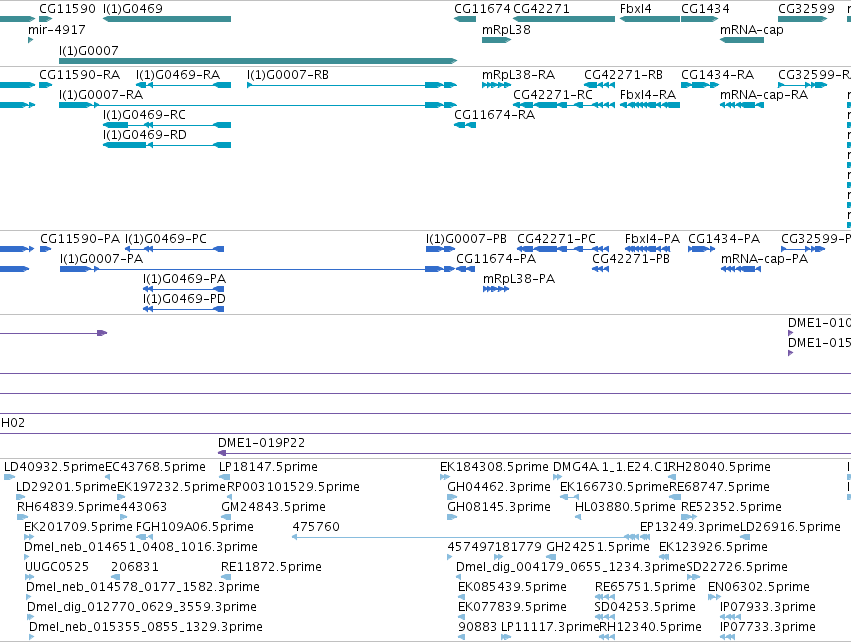Screen dimensions: 851x642
Task: Click the CG11674 gene label
Action: tap(482, 9)
